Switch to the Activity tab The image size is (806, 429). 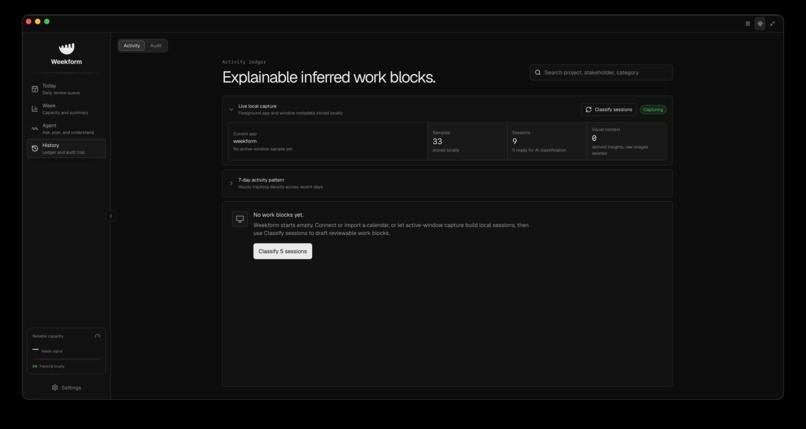pos(132,46)
